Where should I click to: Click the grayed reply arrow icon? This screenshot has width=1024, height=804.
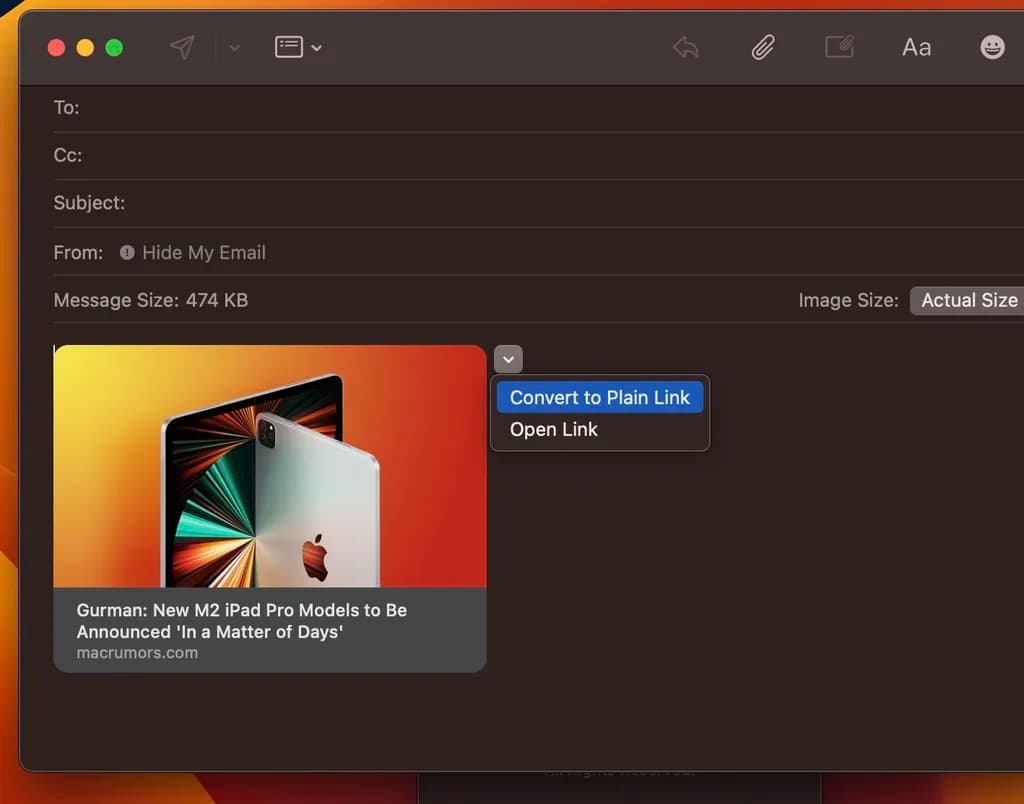coord(685,47)
